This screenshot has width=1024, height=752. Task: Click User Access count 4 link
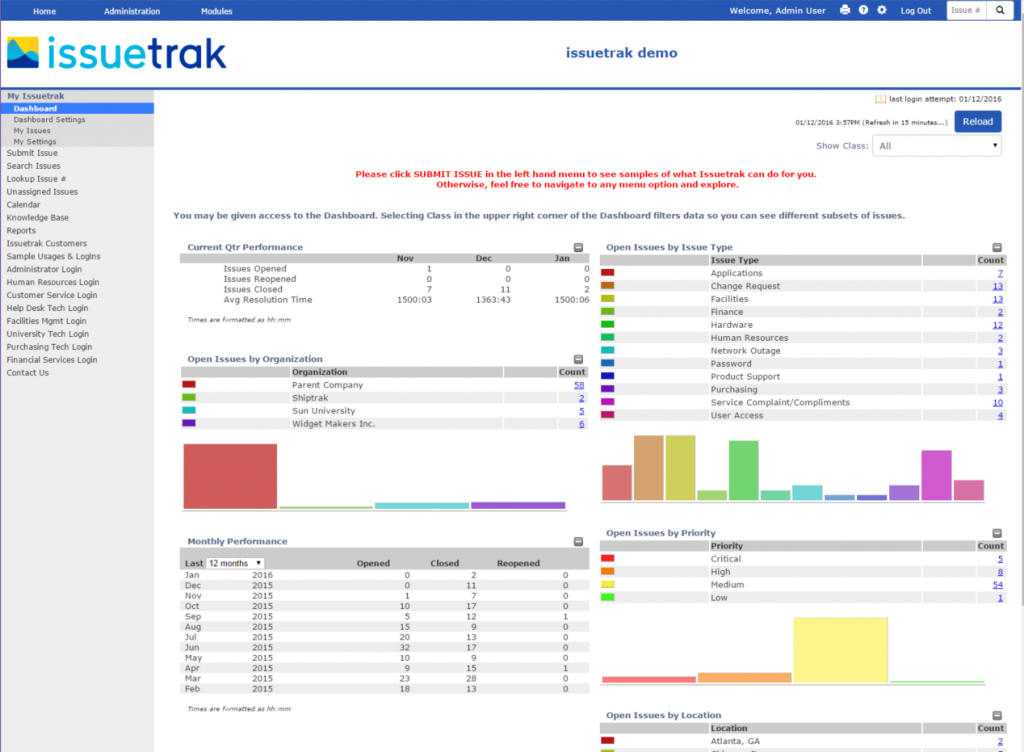tap(1000, 416)
